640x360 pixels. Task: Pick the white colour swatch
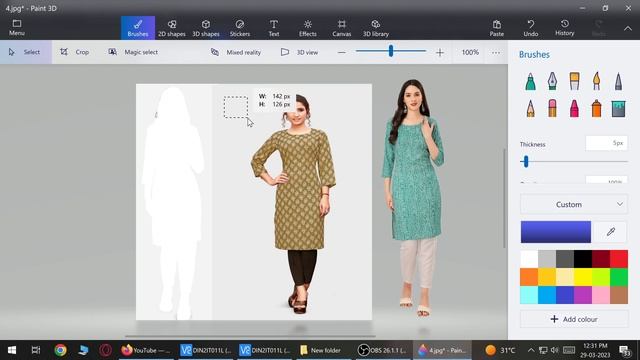[x=529, y=259]
